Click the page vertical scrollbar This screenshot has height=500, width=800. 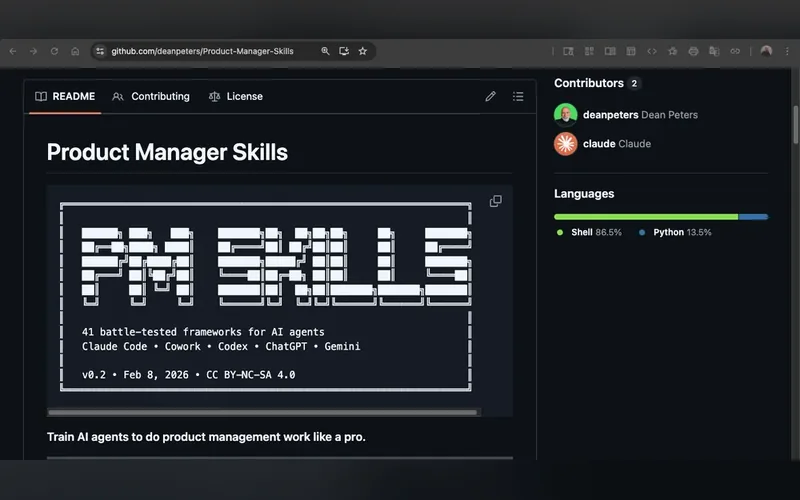click(x=795, y=125)
